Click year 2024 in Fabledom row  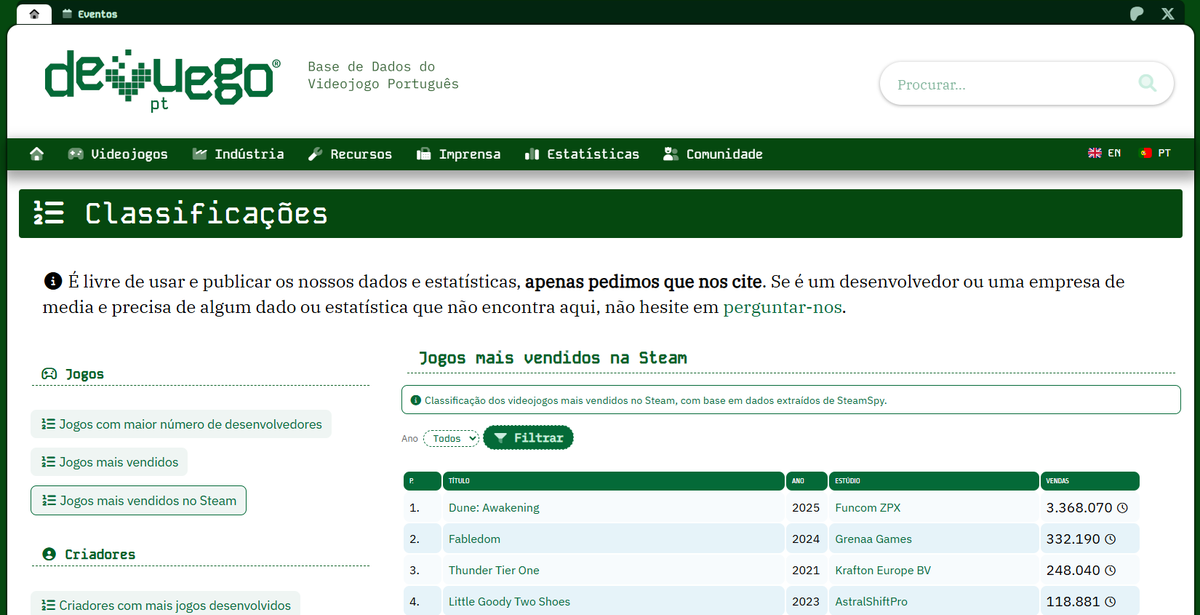pos(805,539)
